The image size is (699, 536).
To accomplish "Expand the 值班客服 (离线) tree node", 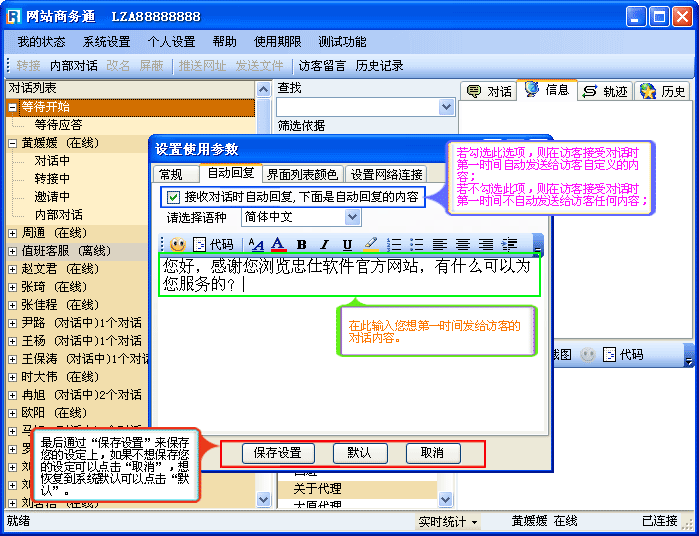I will point(12,250).
